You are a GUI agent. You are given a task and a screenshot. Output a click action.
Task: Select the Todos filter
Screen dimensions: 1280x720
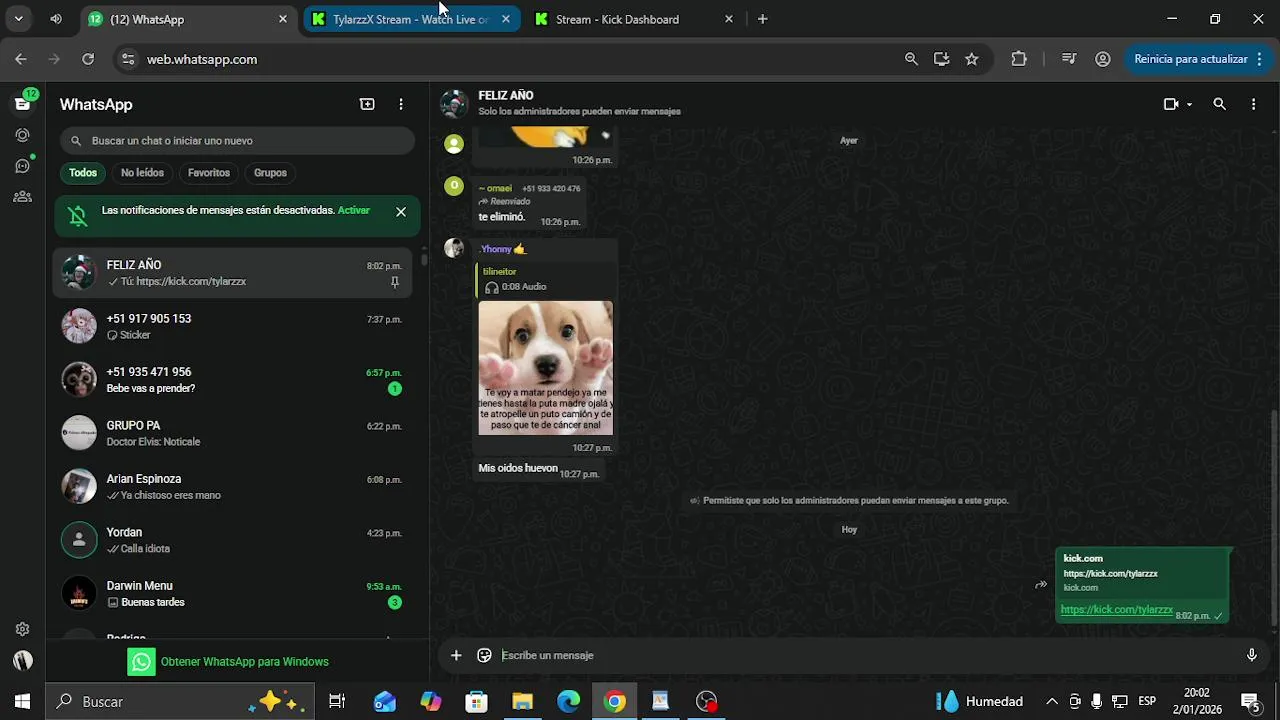click(x=83, y=173)
